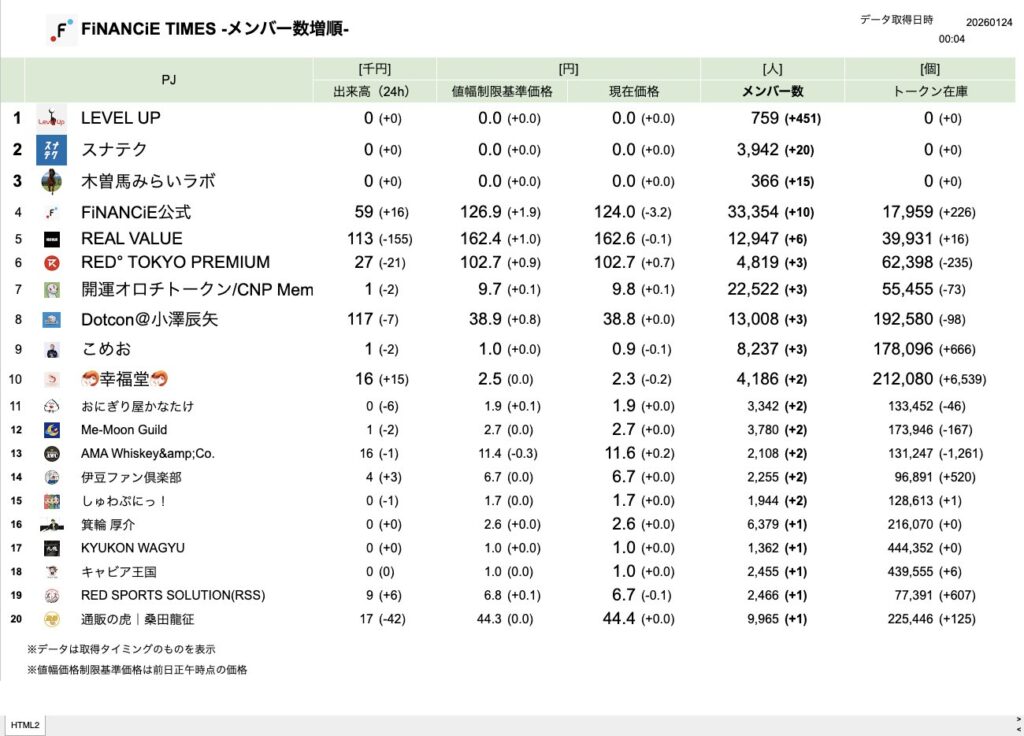The height and width of the screenshot is (736, 1024).
Task: Switch to the HTML2 tab
Action: tap(26, 724)
